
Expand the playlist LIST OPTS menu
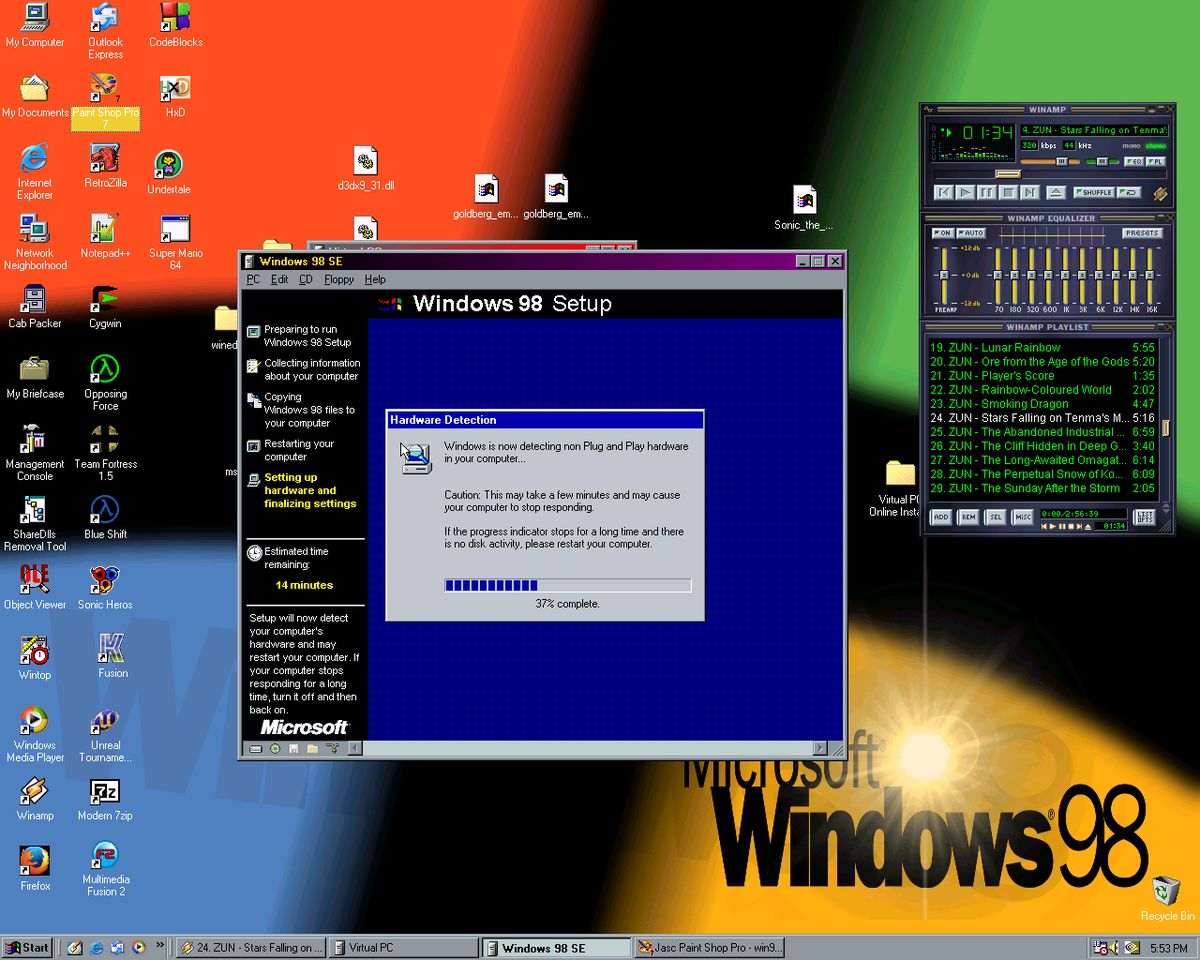pos(1144,517)
